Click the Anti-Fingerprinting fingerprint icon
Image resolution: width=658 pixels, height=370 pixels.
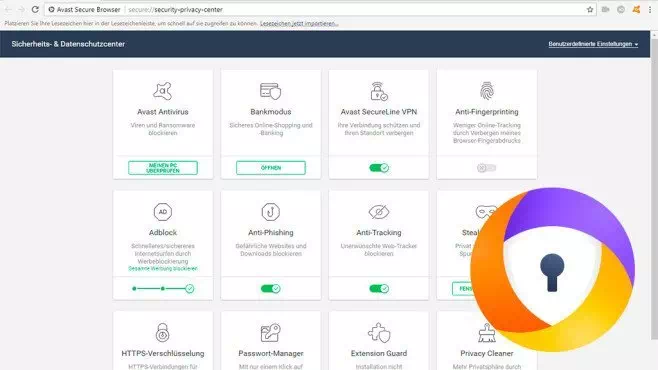pyautogui.click(x=487, y=91)
